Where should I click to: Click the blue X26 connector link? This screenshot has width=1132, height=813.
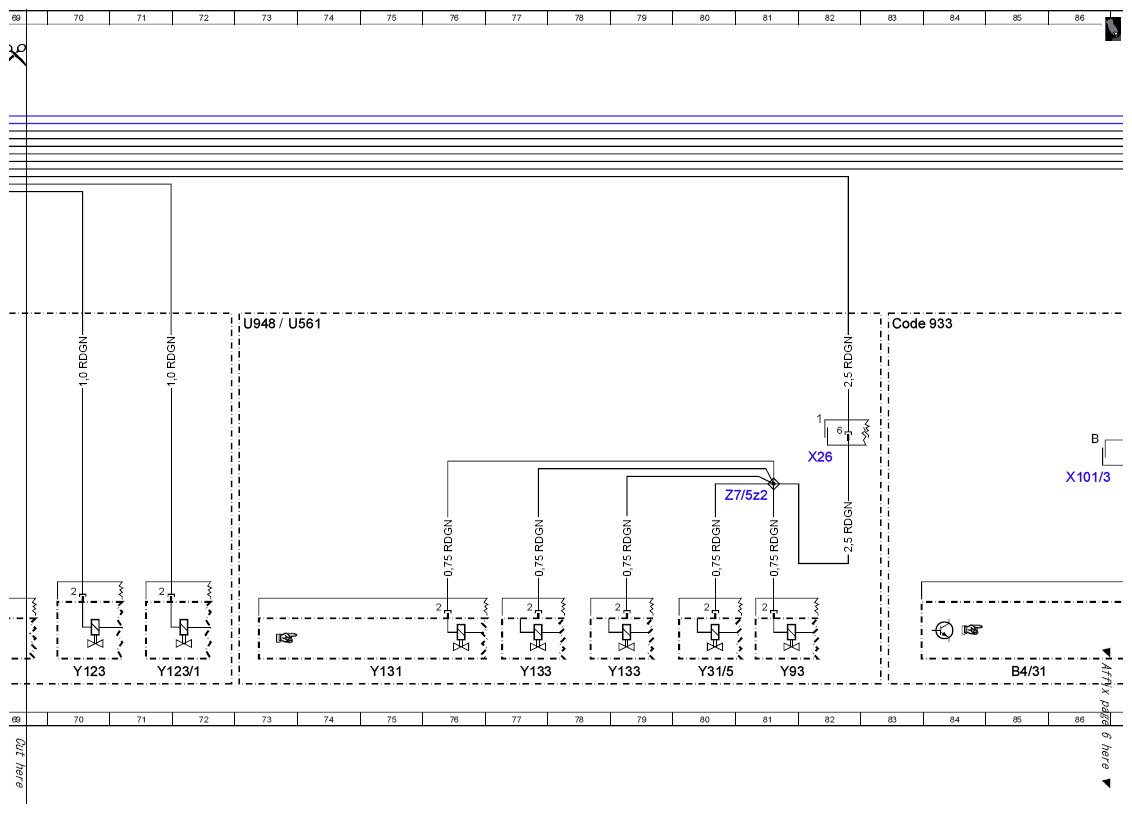819,457
